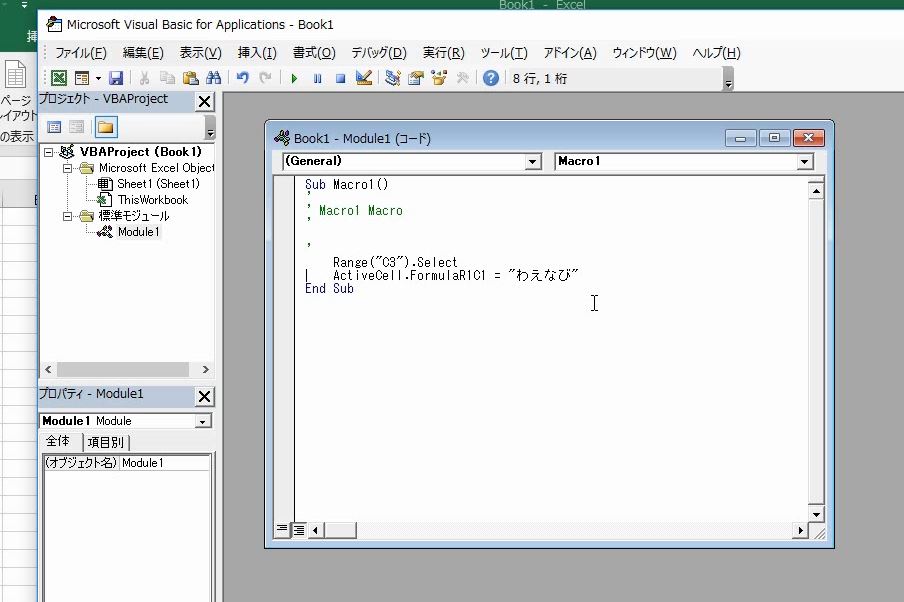The width and height of the screenshot is (904, 602).
Task: Open the Object Browser icon
Action: pyautogui.click(x=439, y=78)
